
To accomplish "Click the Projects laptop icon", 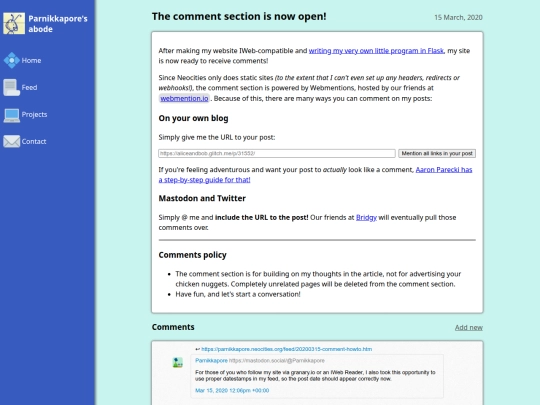I will click(12, 114).
